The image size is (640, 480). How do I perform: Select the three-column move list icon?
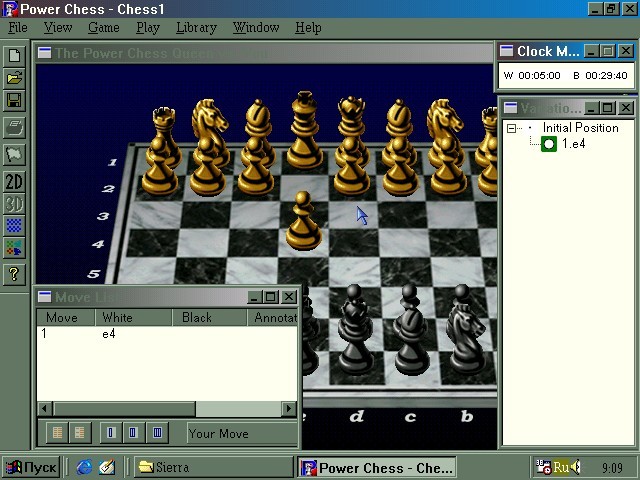click(x=157, y=433)
